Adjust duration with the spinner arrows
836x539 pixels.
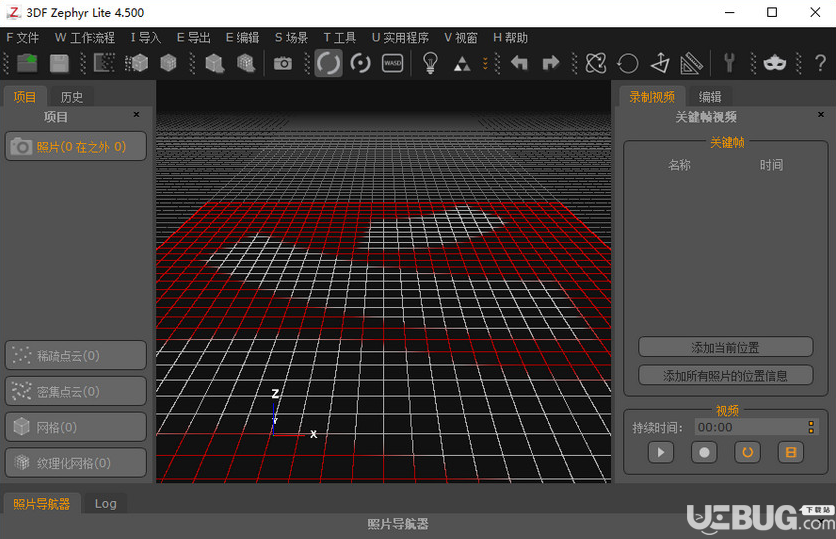click(811, 427)
